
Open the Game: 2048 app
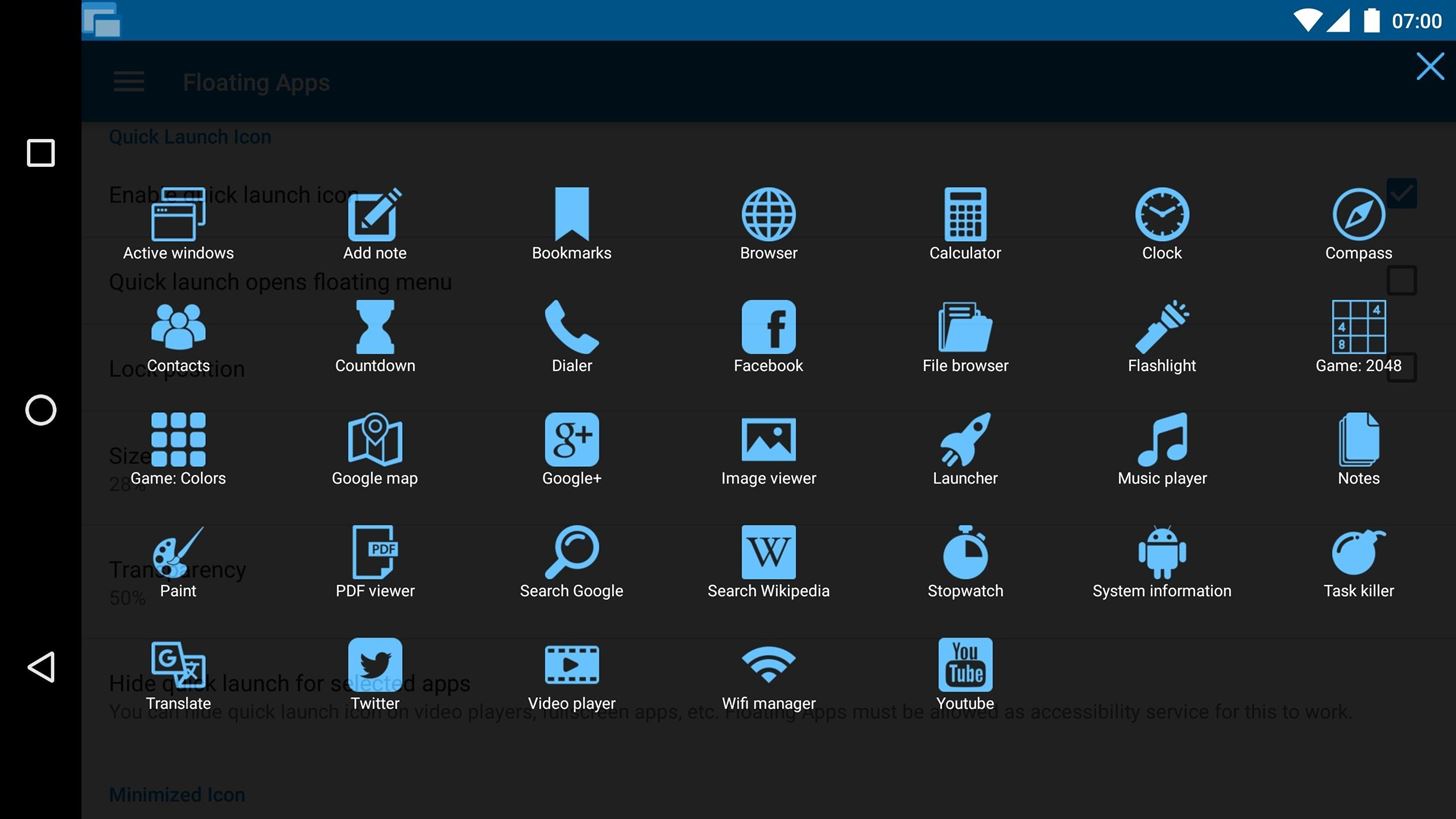[x=1358, y=335]
